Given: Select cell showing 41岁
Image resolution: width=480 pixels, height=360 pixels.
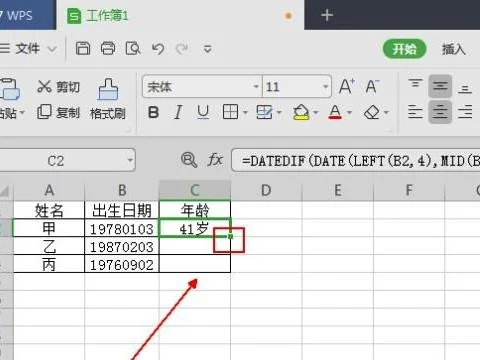Looking at the screenshot, I should [195, 228].
